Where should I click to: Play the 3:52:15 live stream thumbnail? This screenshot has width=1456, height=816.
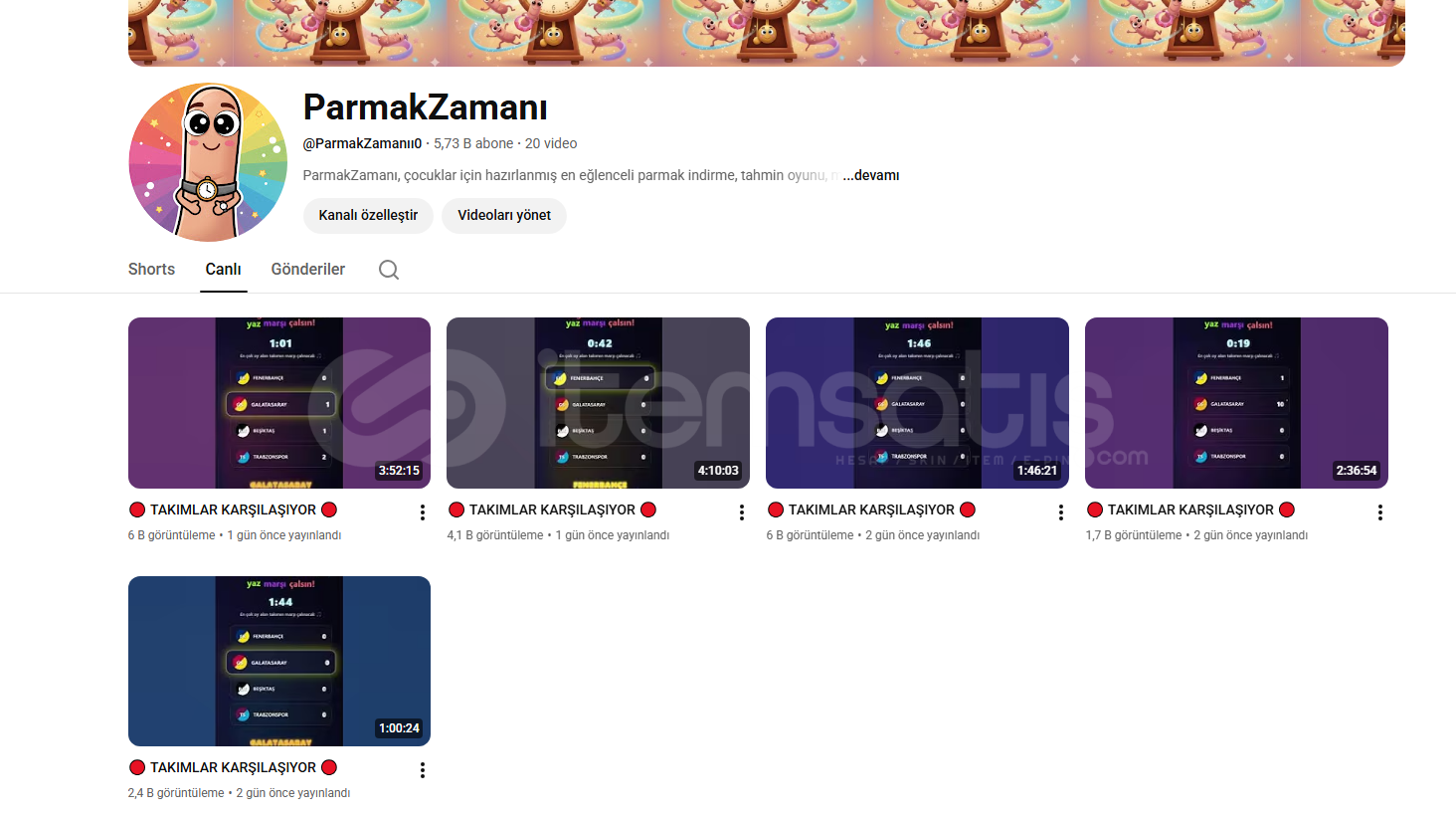(x=279, y=403)
